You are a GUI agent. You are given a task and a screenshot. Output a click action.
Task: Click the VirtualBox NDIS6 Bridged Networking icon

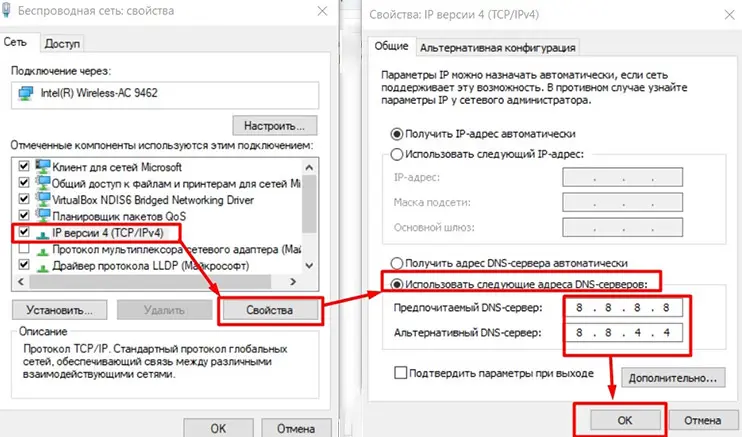(43, 199)
